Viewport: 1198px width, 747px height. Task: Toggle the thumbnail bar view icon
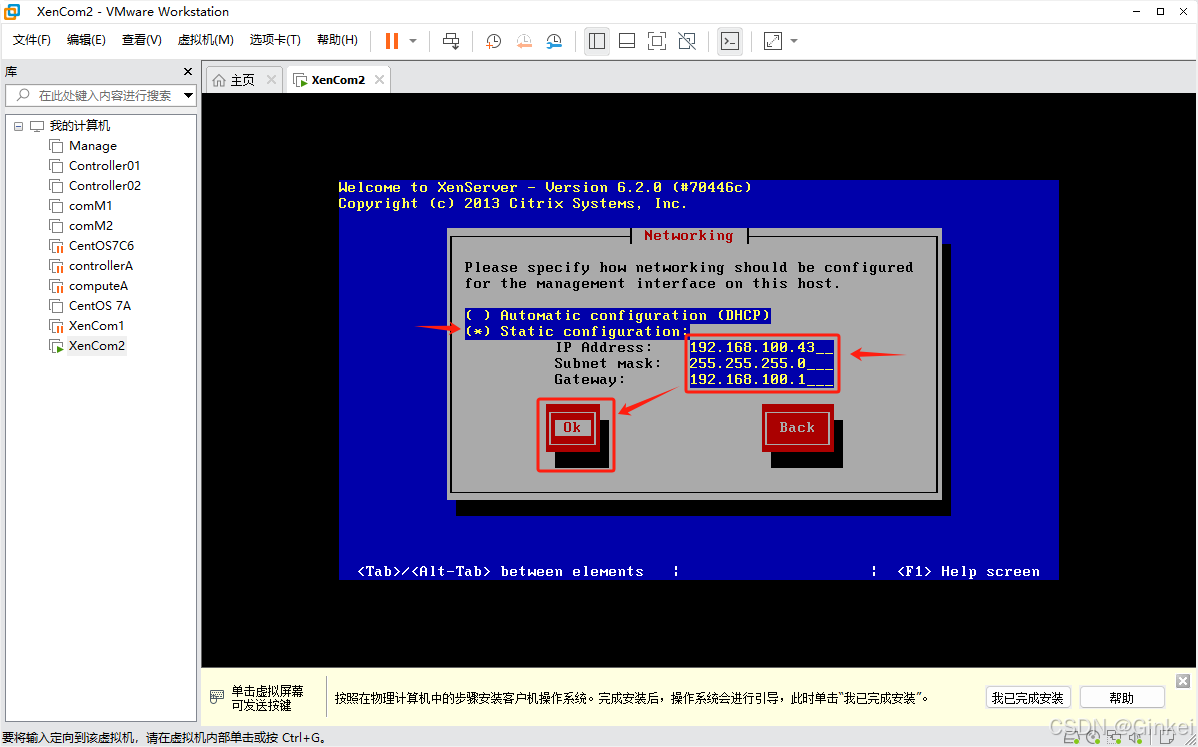pos(627,41)
